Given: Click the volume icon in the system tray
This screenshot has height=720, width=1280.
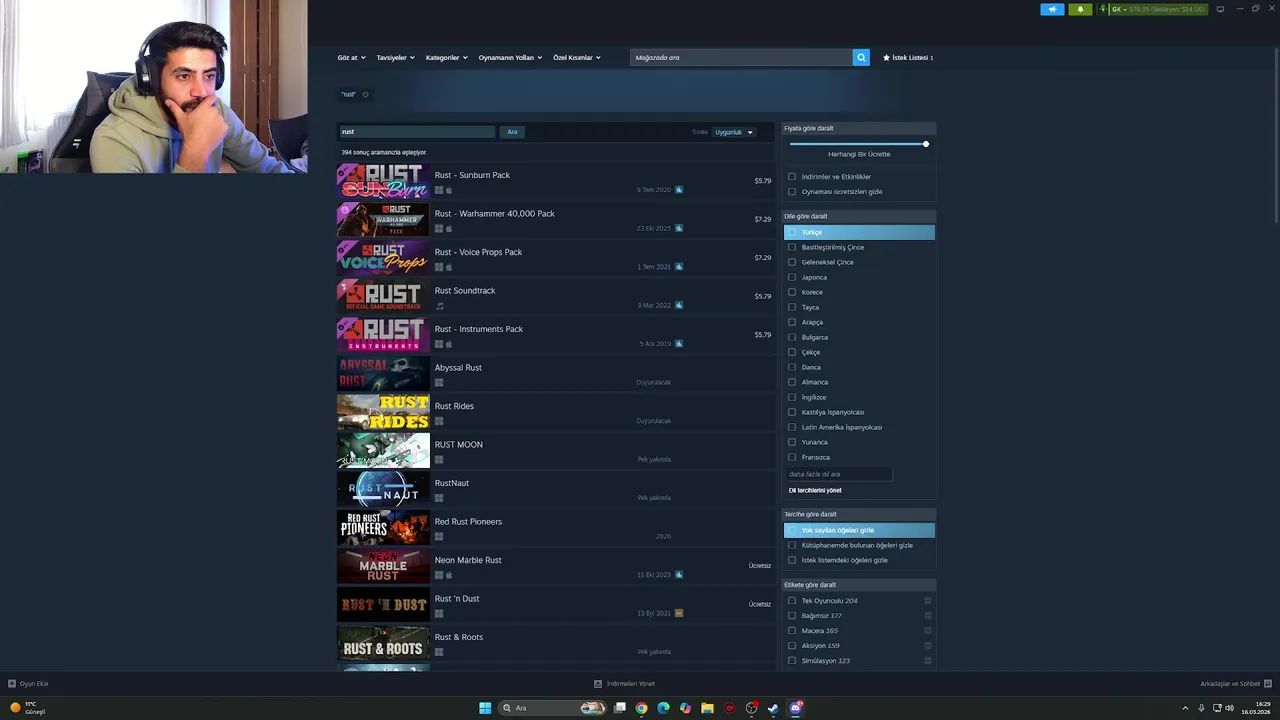Looking at the screenshot, I should coord(1229,708).
